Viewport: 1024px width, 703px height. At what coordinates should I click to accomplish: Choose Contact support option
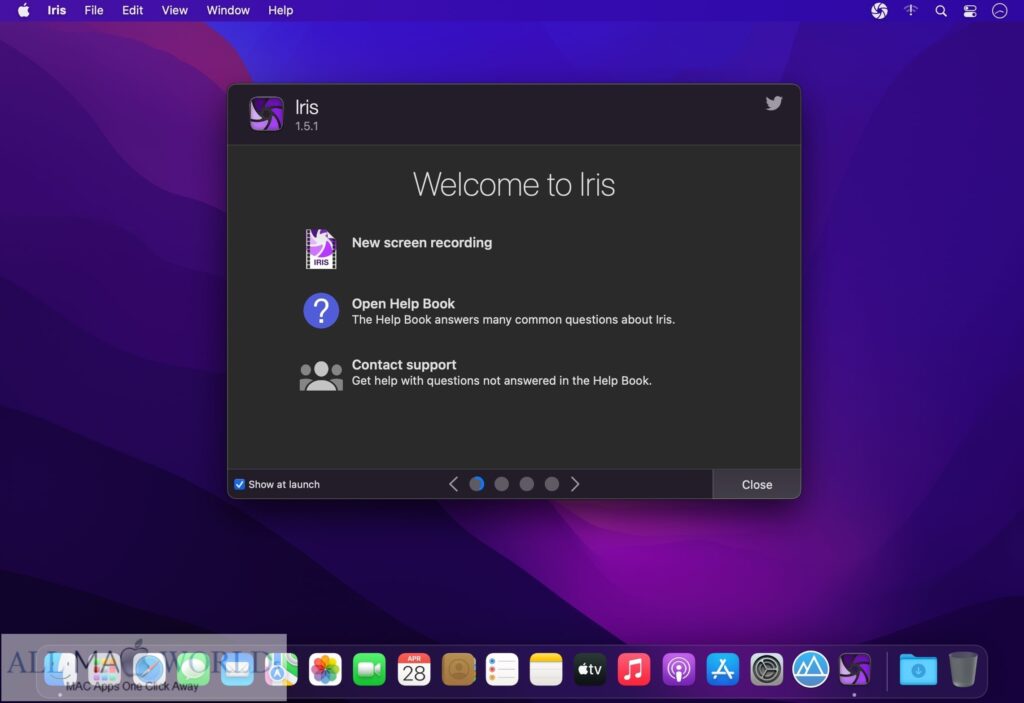click(x=404, y=365)
